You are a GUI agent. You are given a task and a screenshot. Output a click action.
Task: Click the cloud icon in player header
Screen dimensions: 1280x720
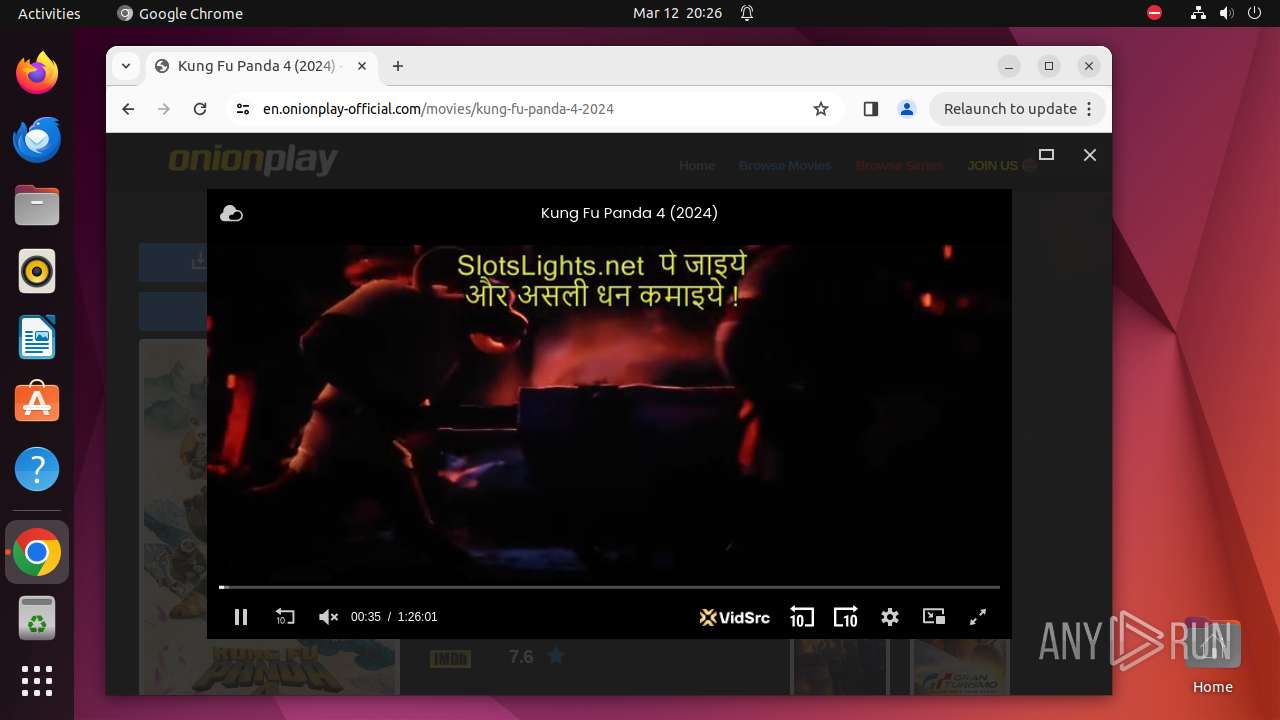[231, 213]
